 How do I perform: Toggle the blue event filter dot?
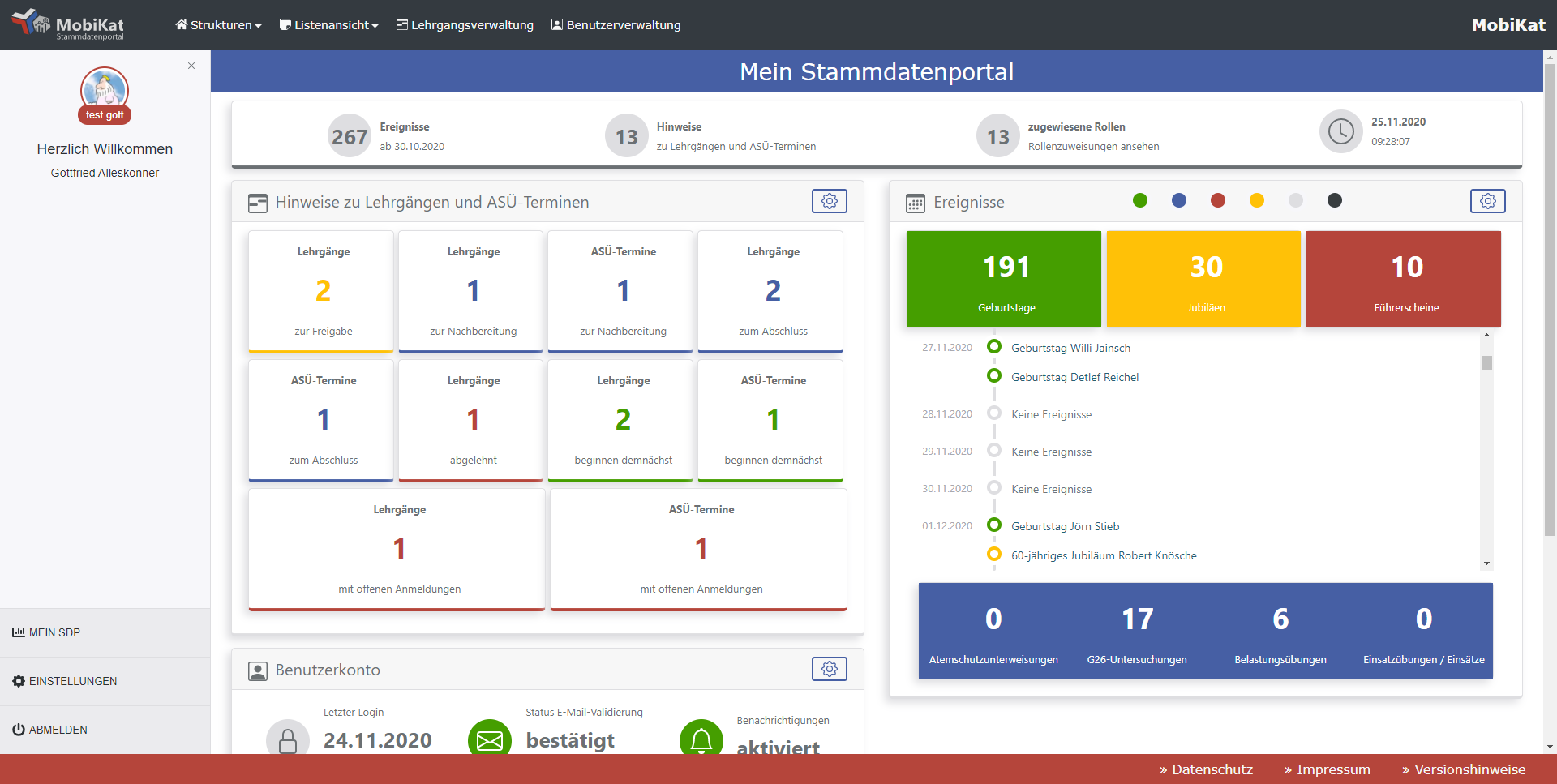point(1179,200)
